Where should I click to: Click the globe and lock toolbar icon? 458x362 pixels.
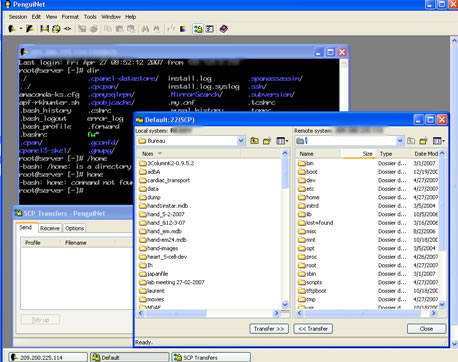56,29
